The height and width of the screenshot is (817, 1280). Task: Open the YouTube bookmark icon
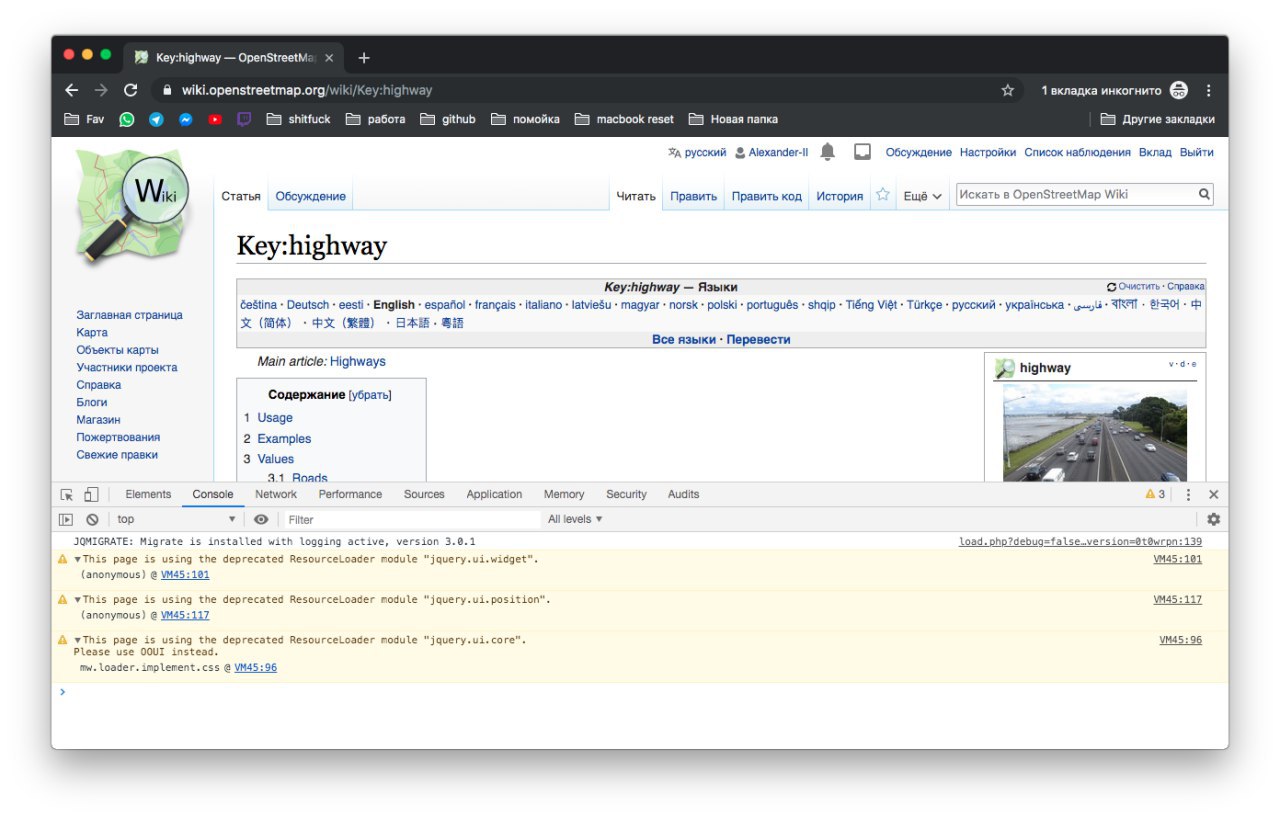(215, 119)
